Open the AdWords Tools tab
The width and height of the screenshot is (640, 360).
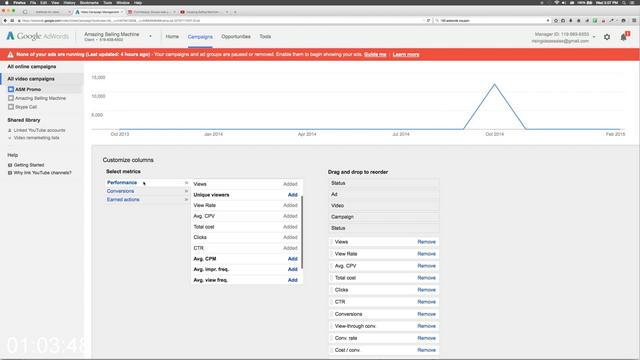tap(265, 36)
